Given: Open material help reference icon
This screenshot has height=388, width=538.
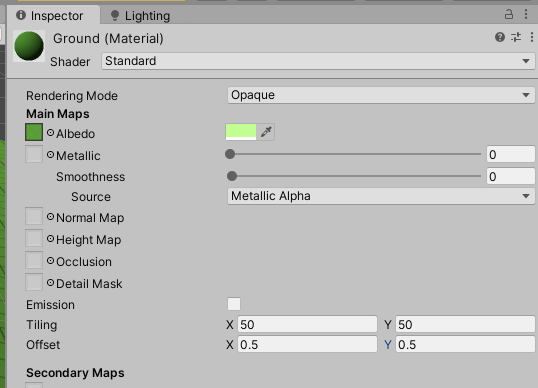Looking at the screenshot, I should tap(500, 37).
